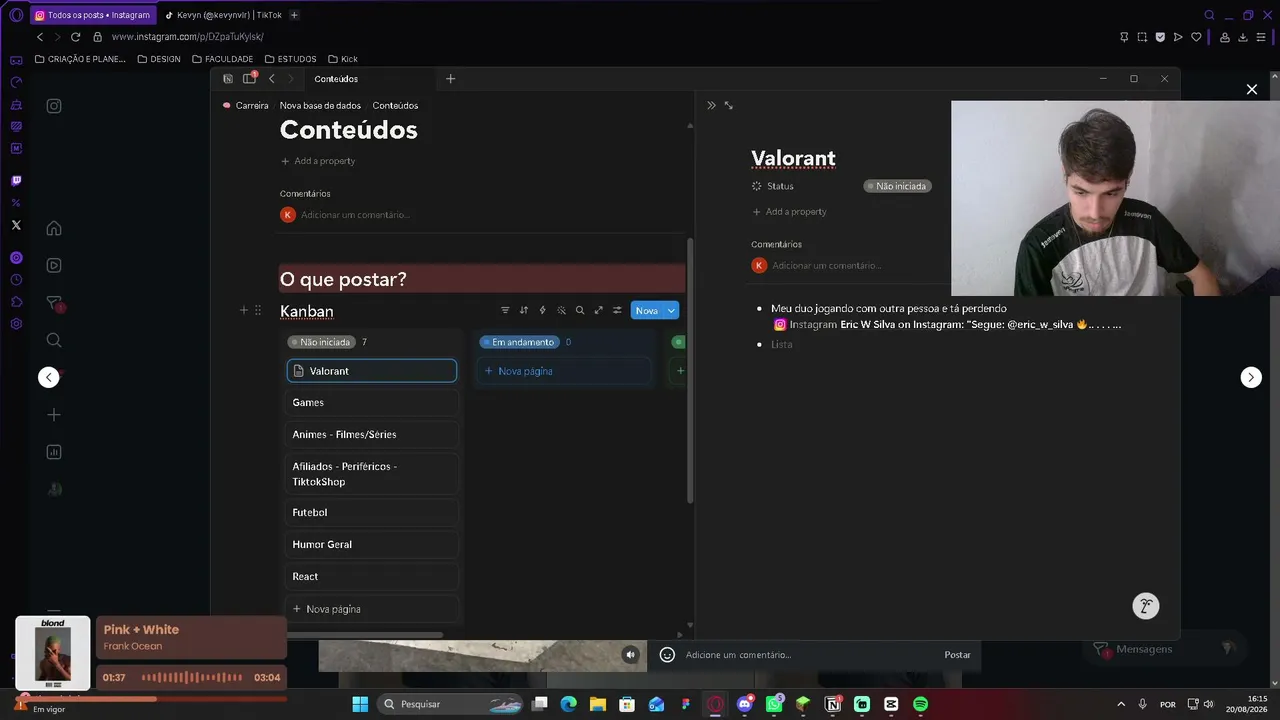Click Postar to publish comment
The width and height of the screenshot is (1280, 720).
[x=957, y=655]
